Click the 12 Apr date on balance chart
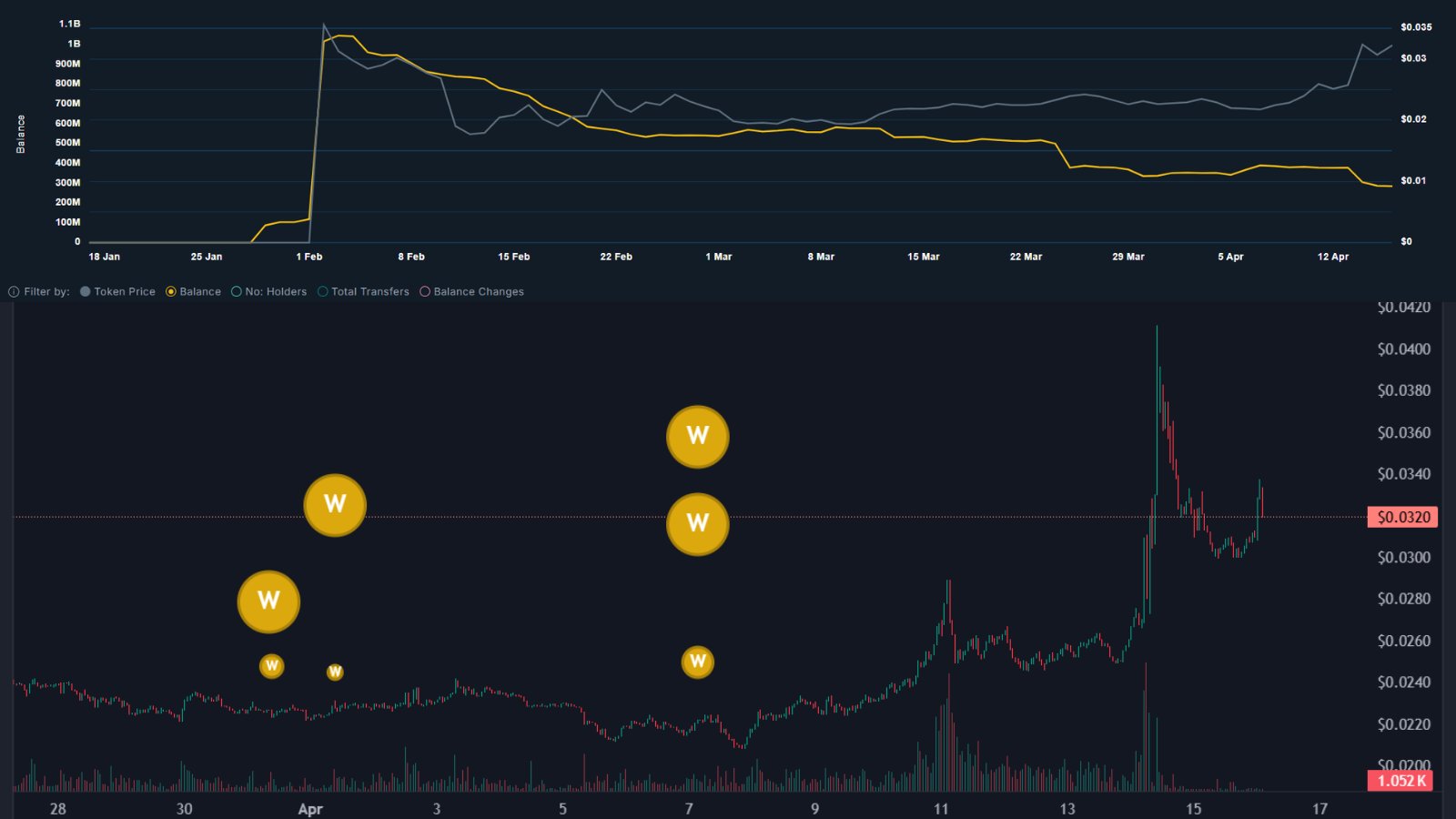 coord(1333,257)
